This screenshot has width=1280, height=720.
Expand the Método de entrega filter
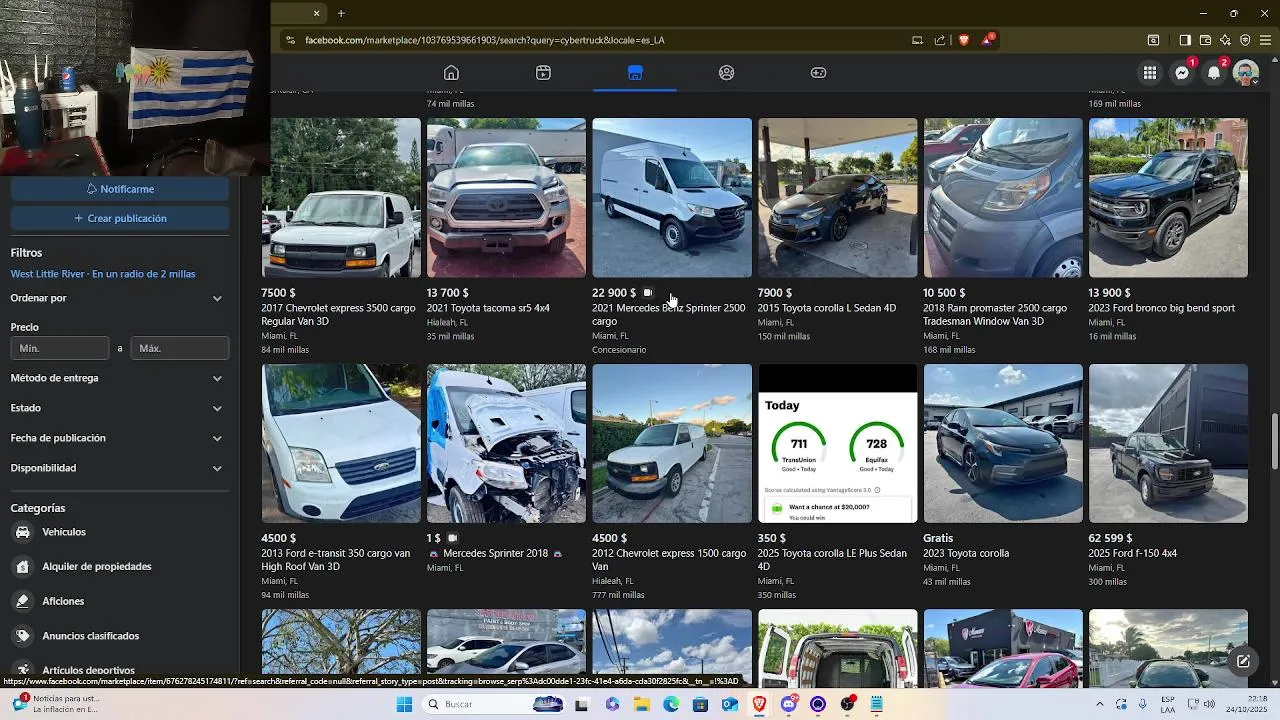[118, 378]
